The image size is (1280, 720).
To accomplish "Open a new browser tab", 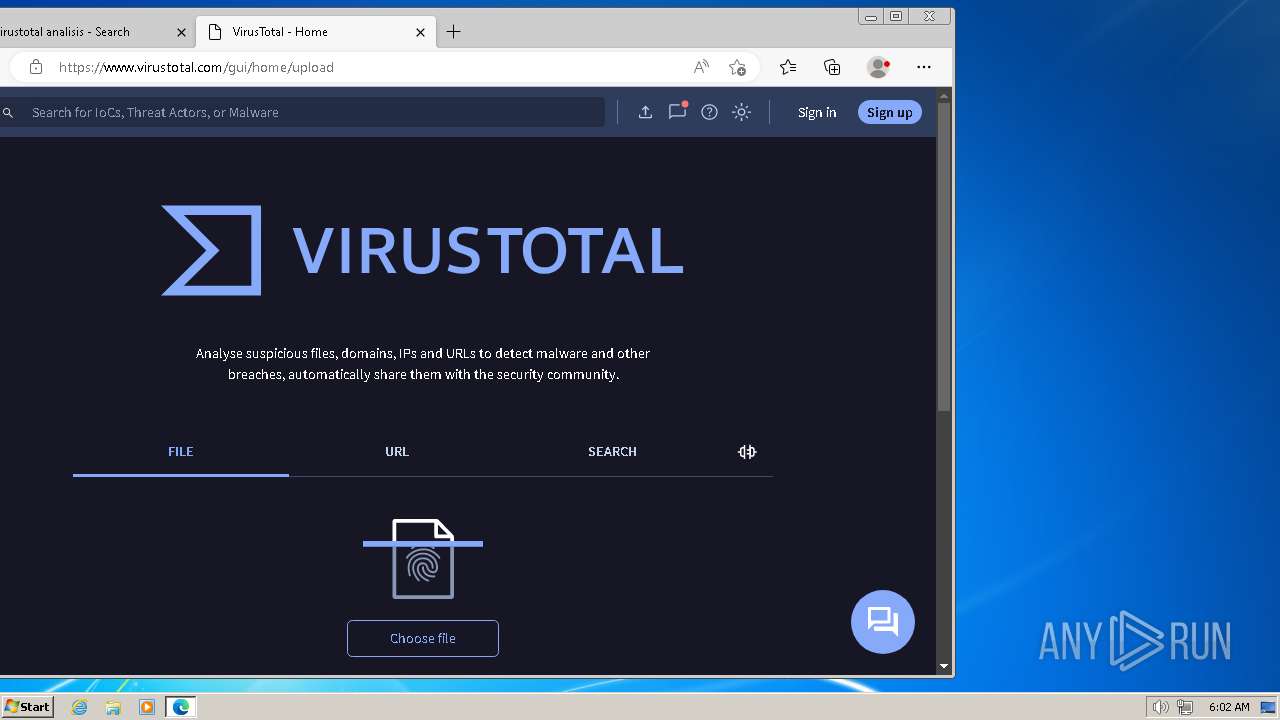I will coord(453,32).
